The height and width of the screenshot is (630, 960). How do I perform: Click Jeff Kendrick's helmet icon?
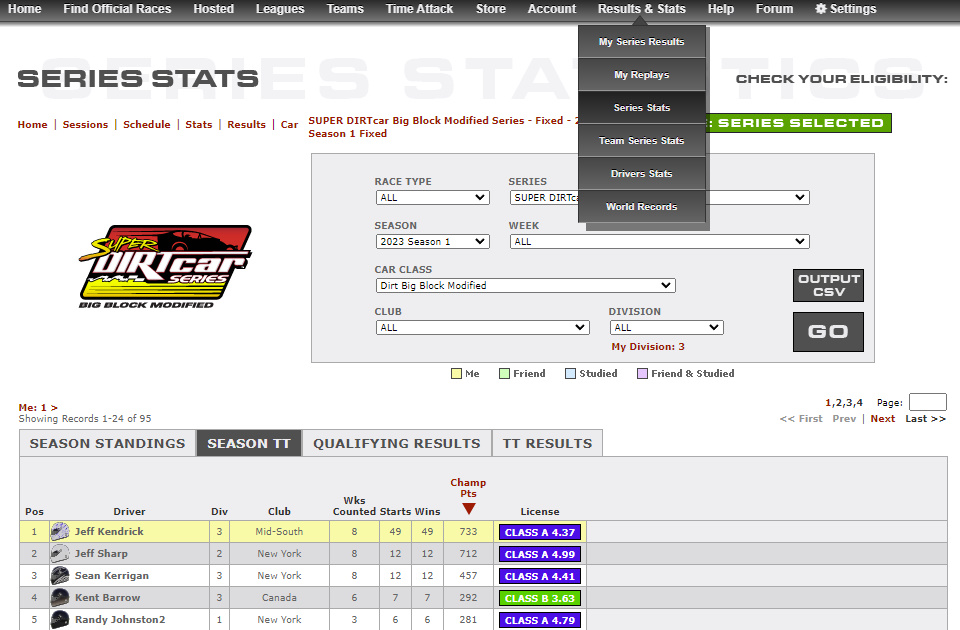pyautogui.click(x=60, y=532)
